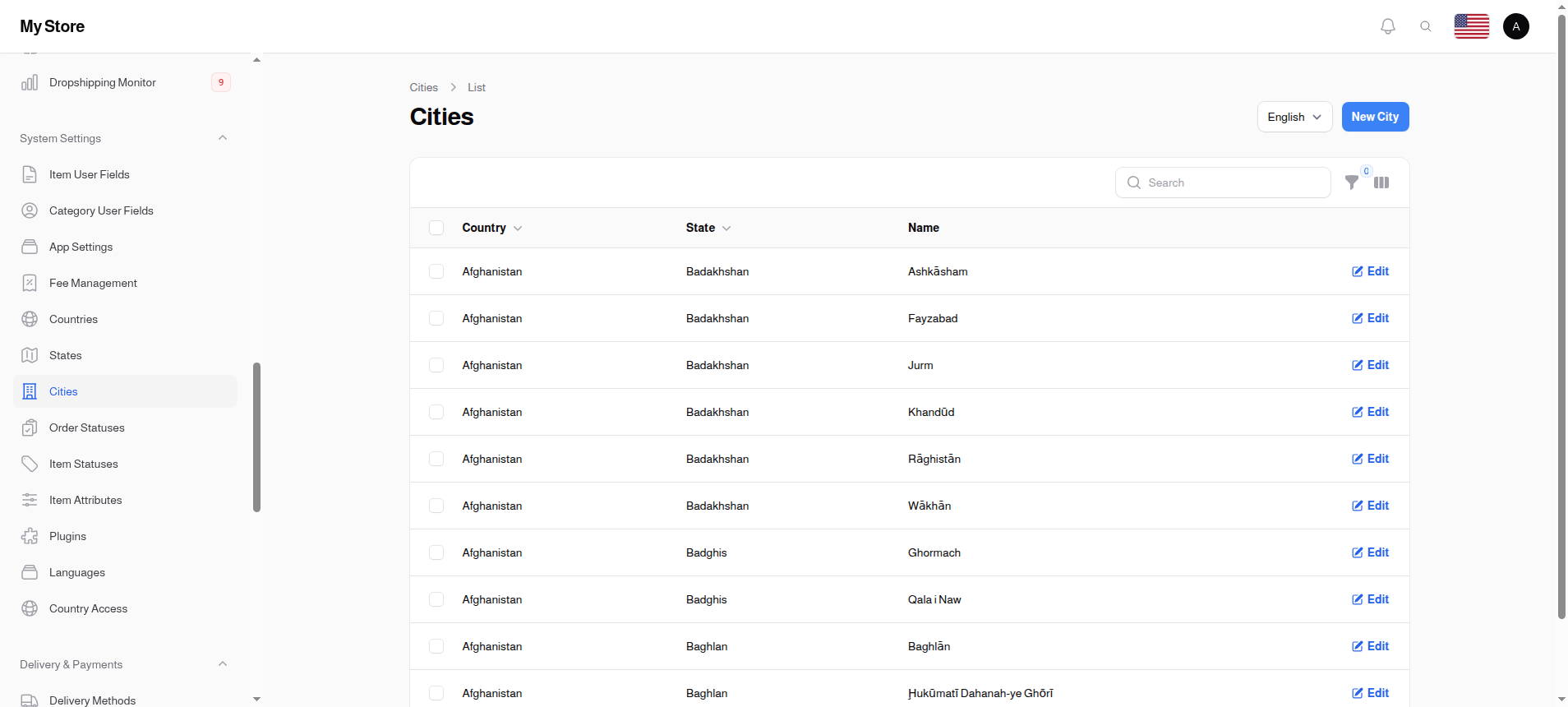Click the Hukūmatī Dahanah-ye Ghōrī name cell

coord(980,693)
